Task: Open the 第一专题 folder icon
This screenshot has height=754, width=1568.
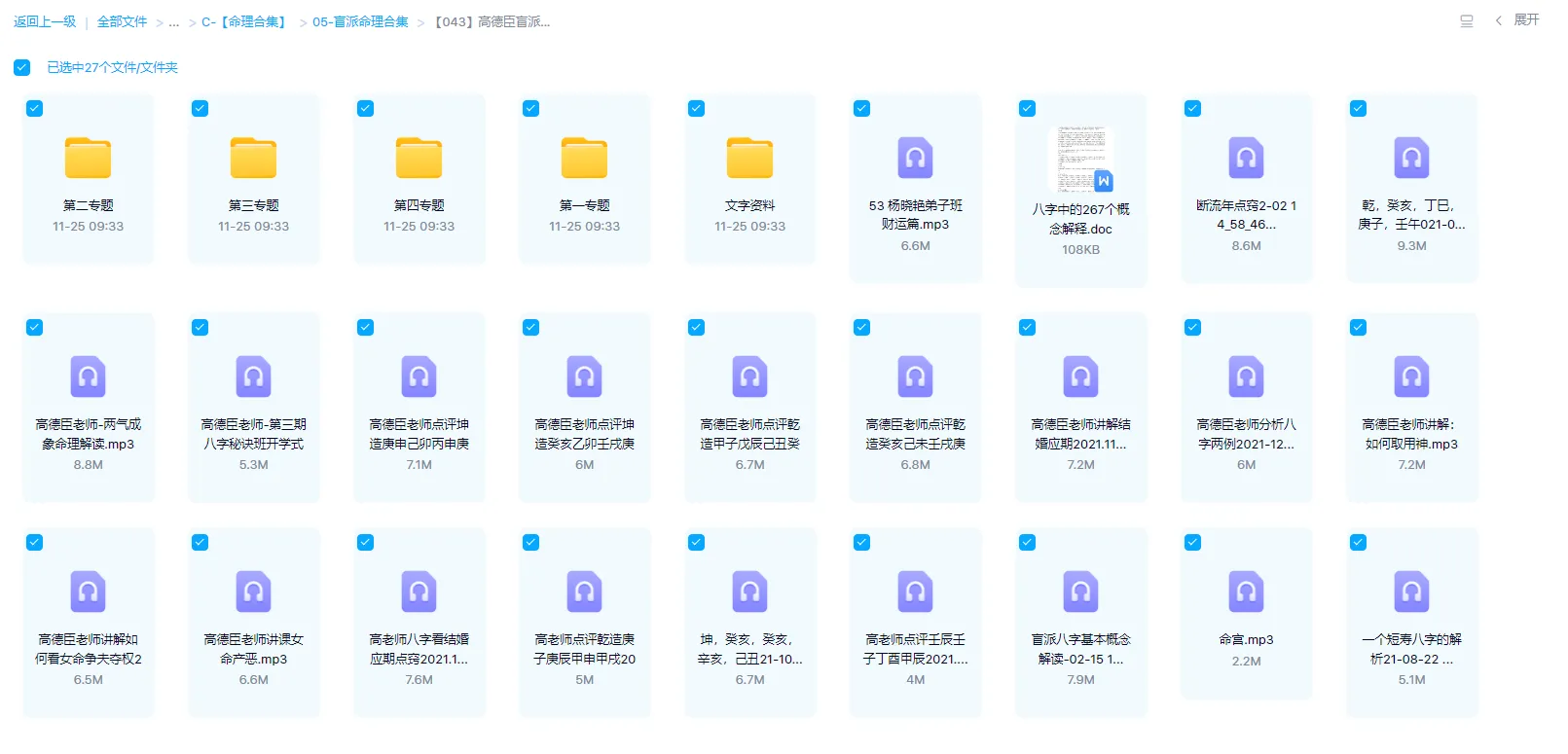Action: (585, 158)
